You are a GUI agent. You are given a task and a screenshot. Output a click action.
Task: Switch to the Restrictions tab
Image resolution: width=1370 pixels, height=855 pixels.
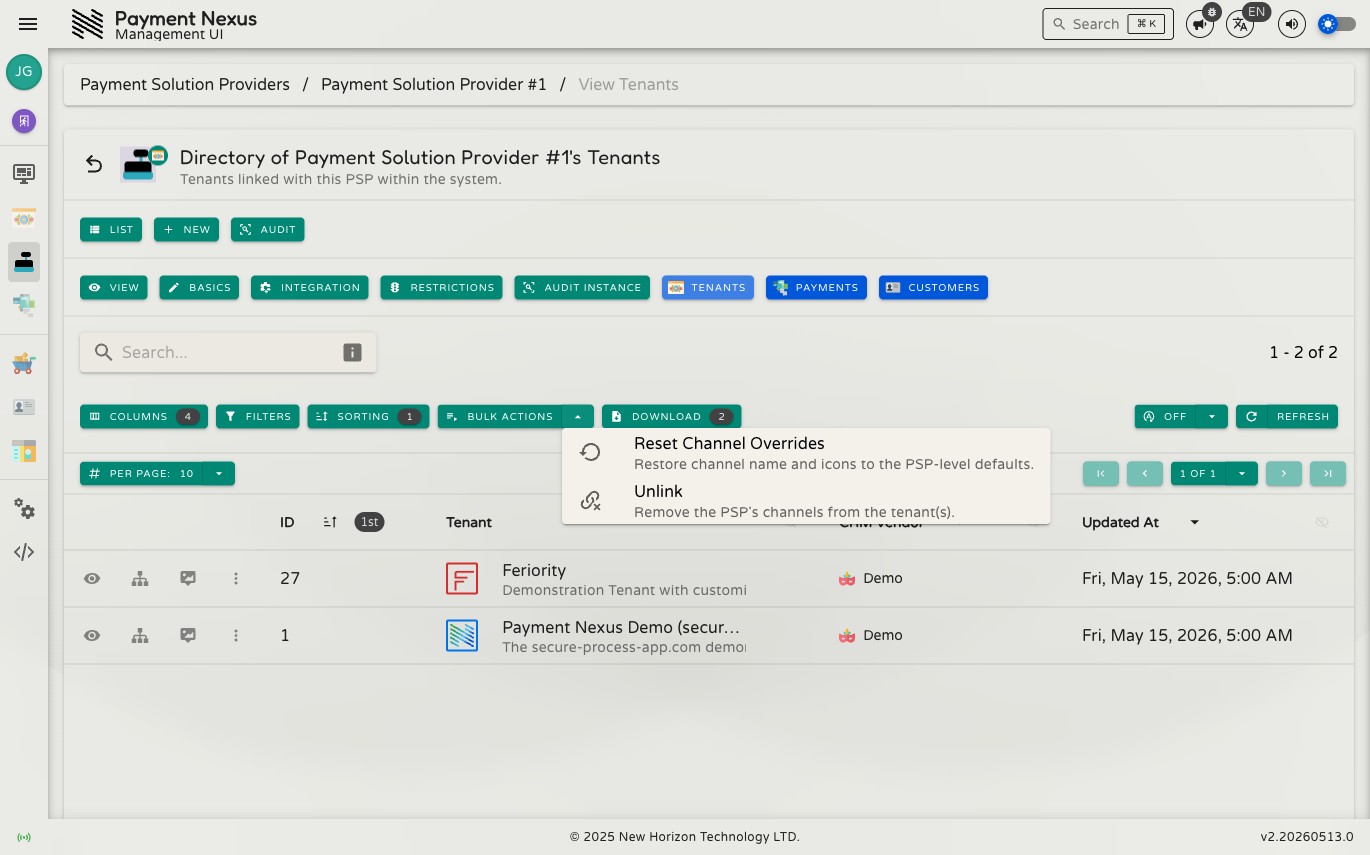coord(442,287)
